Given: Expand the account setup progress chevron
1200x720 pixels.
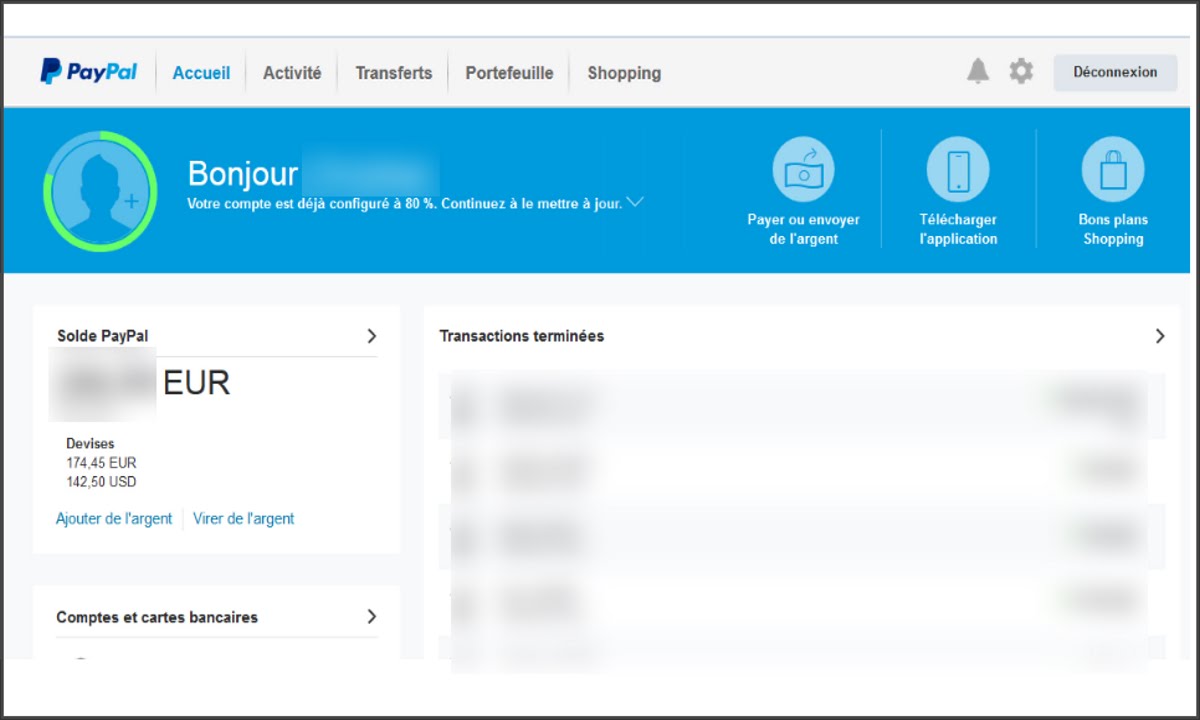Looking at the screenshot, I should tap(634, 202).
